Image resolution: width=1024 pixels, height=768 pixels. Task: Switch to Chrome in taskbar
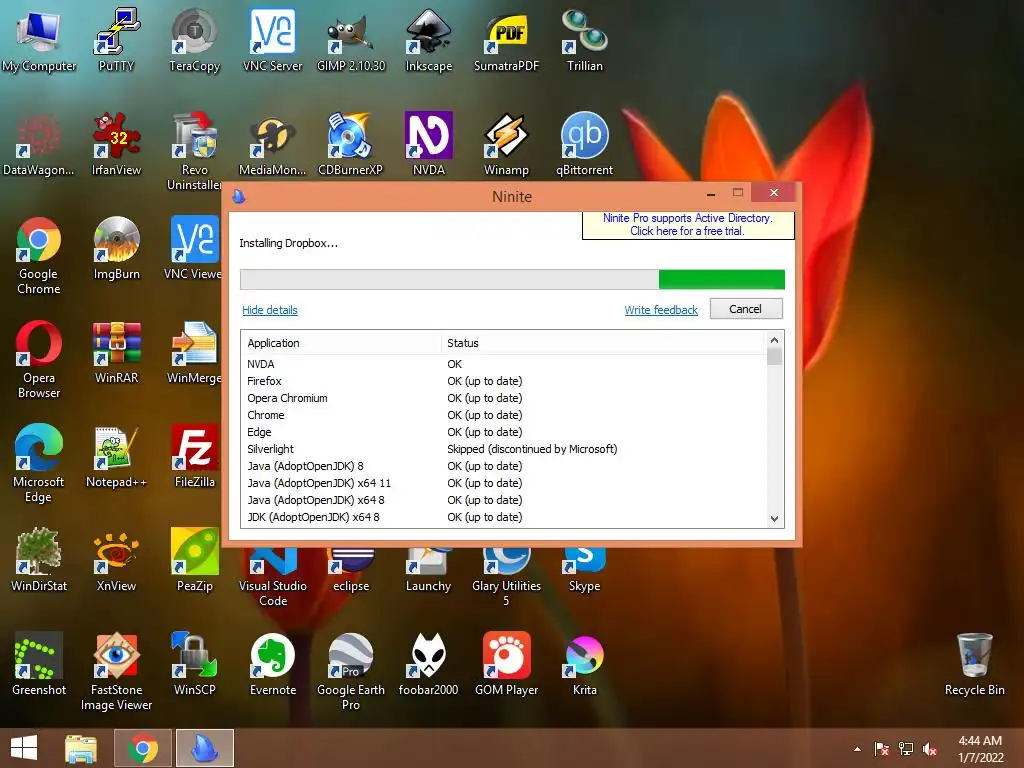tap(143, 748)
